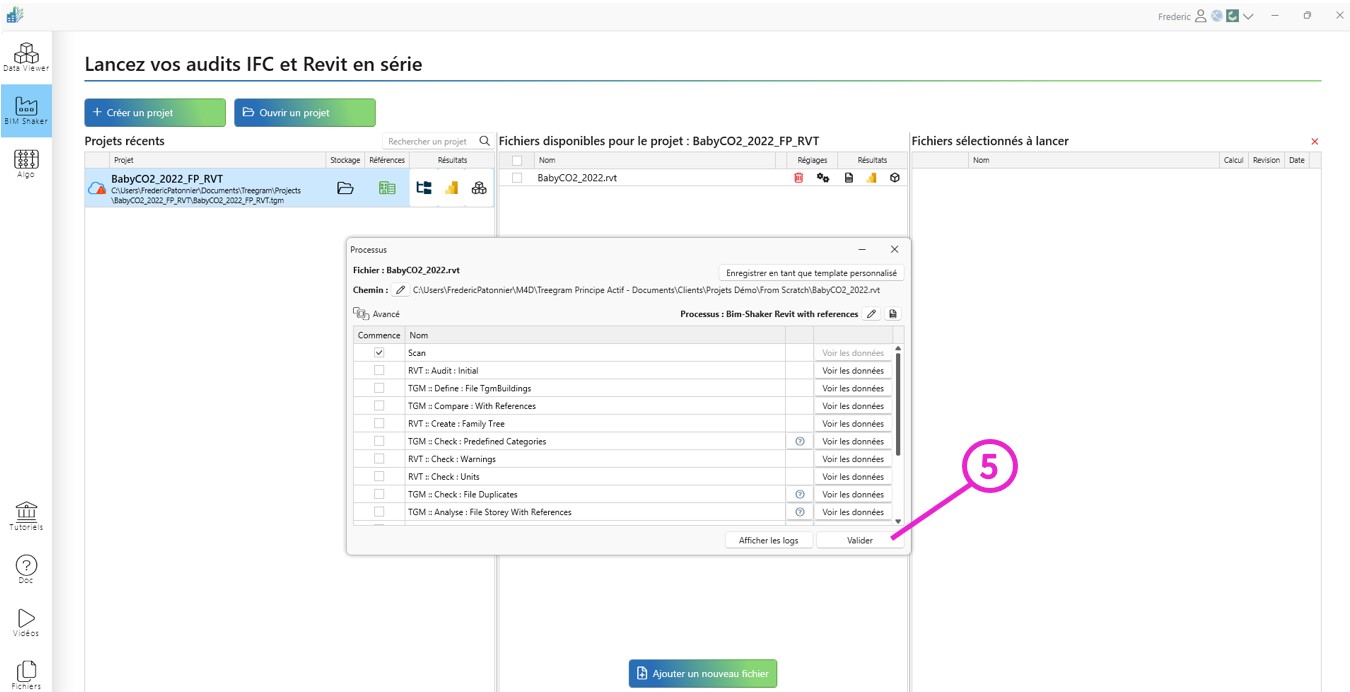1350x692 pixels.
Task: Click the Valider button
Action: [x=859, y=540]
